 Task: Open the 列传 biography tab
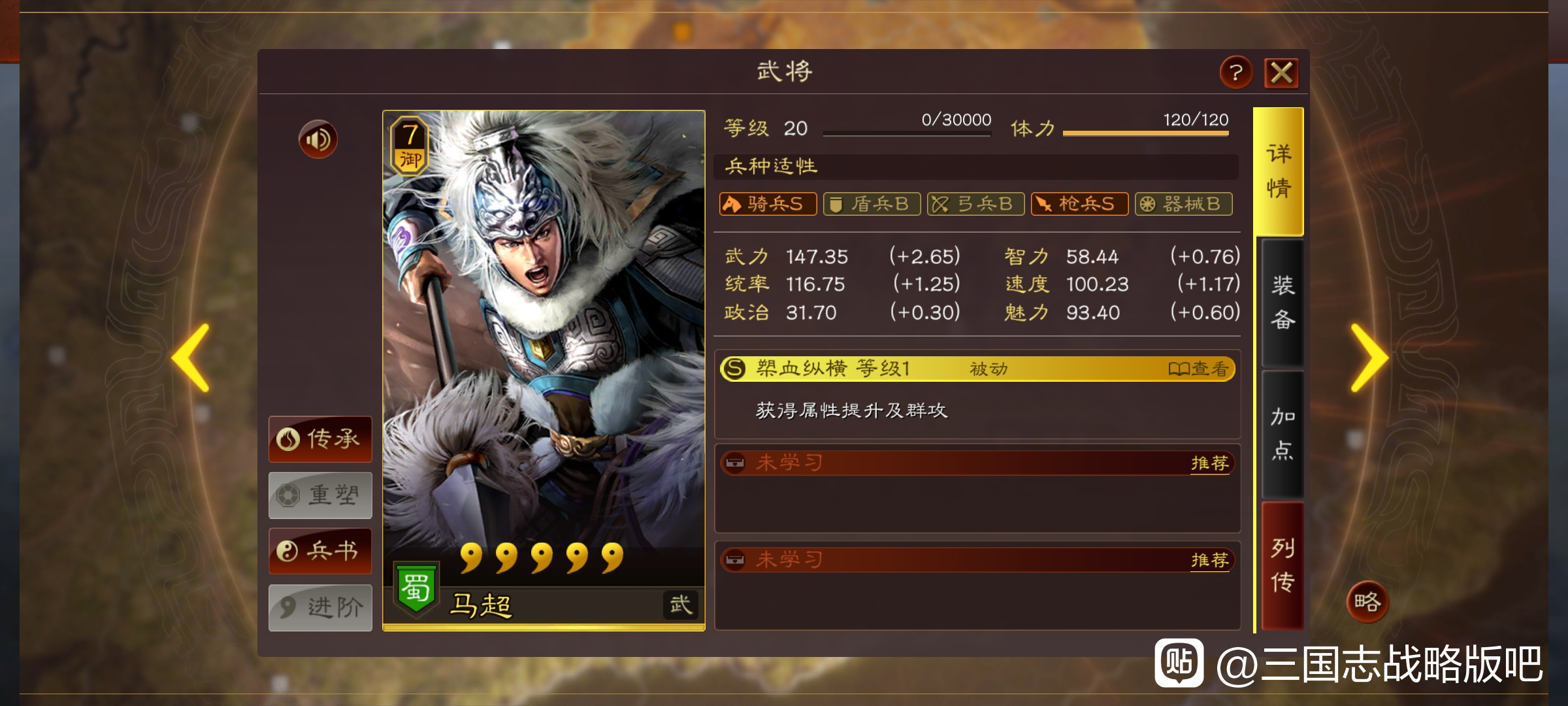1282,565
